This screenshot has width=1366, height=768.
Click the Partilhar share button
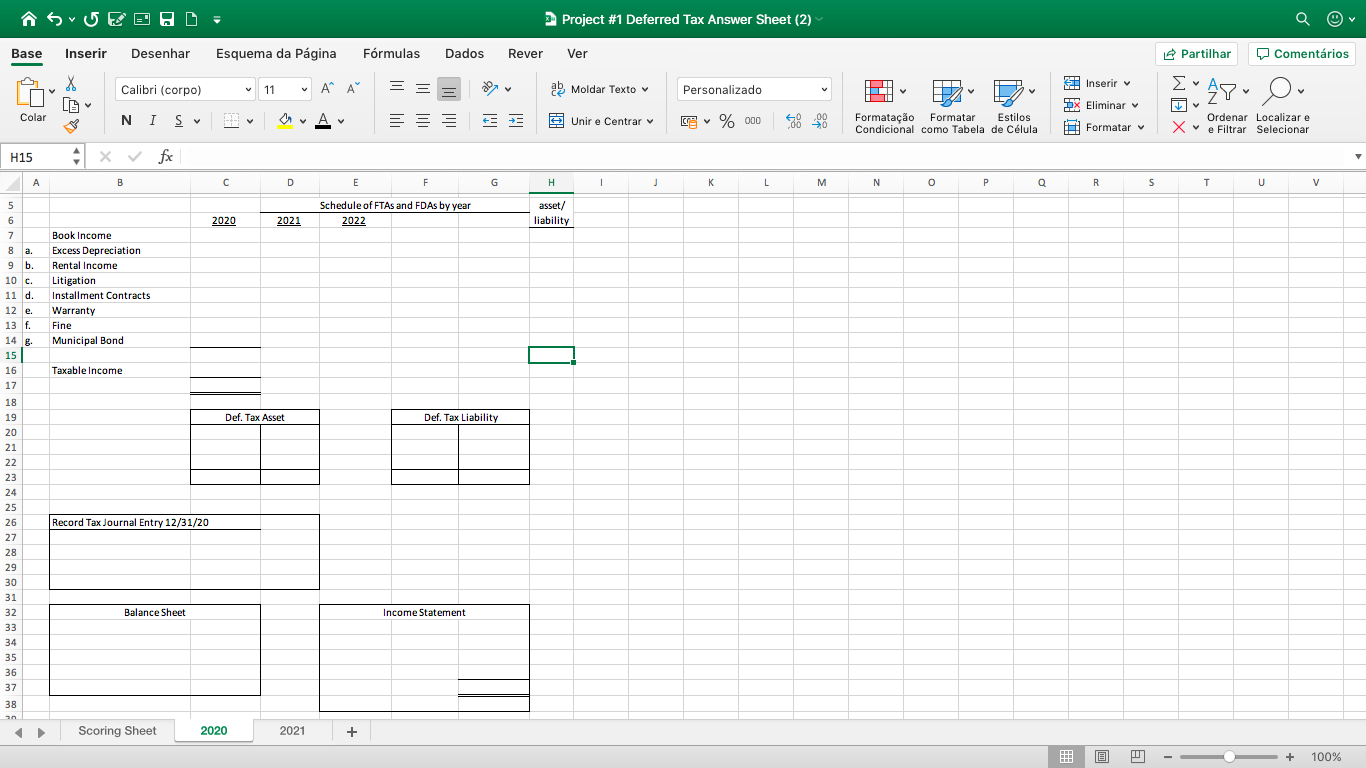[1196, 54]
